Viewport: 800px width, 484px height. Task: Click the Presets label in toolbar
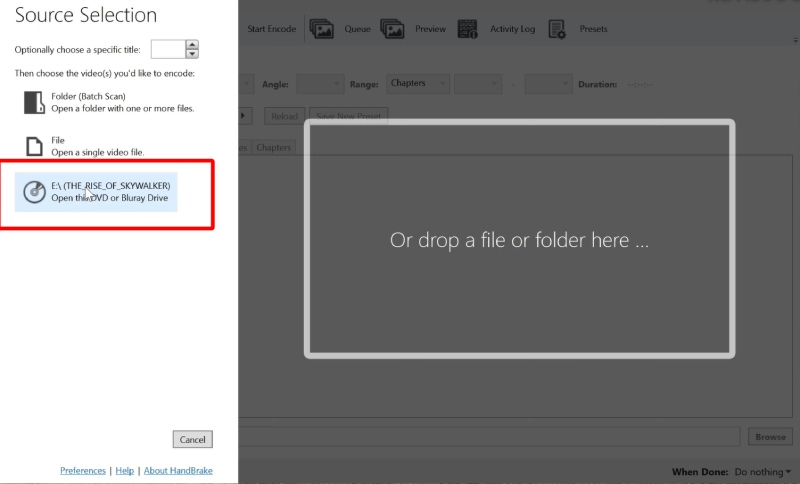[593, 29]
